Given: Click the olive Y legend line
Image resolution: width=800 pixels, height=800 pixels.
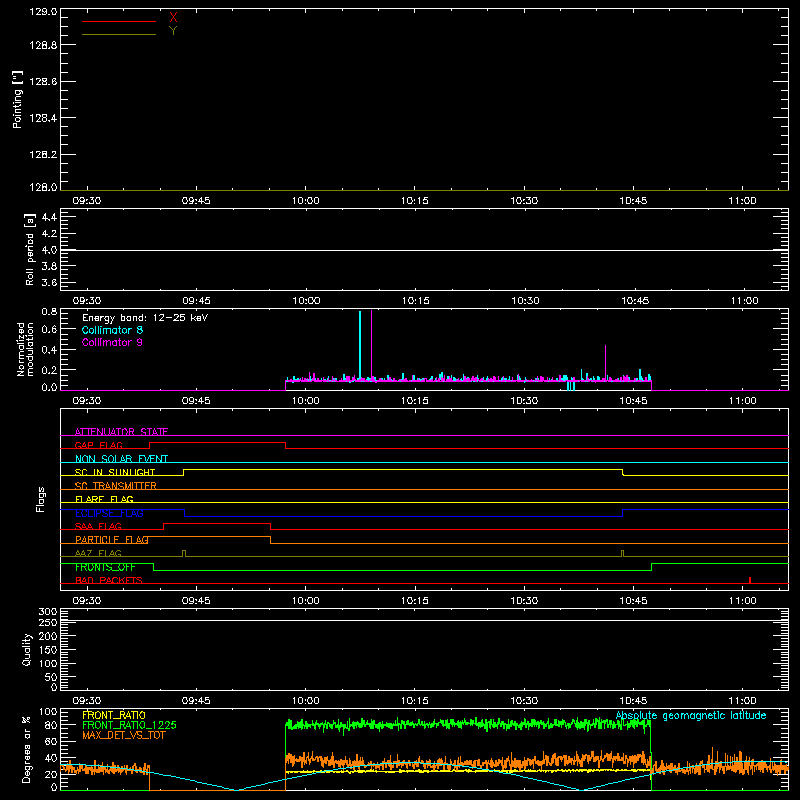Looking at the screenshot, I should (x=119, y=34).
